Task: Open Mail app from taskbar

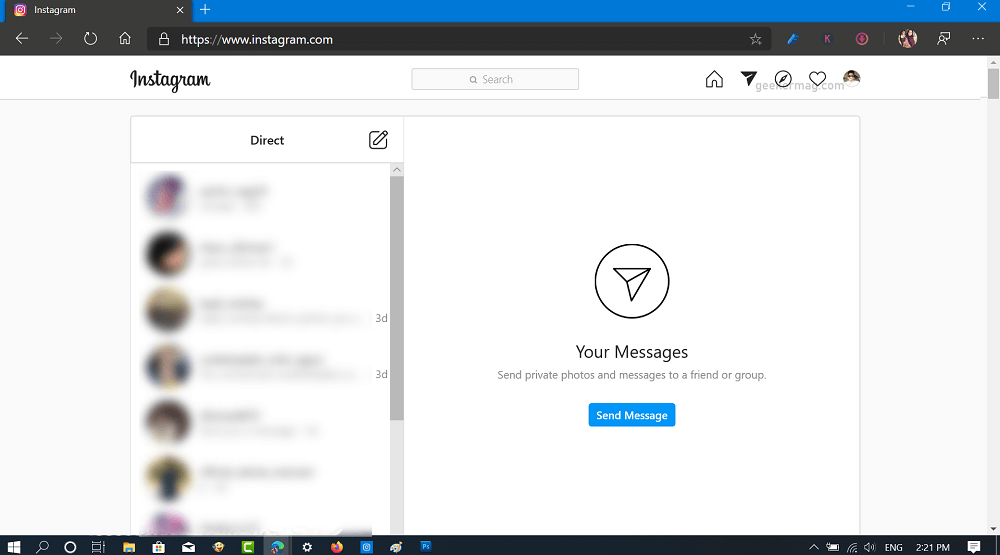Action: (188, 547)
